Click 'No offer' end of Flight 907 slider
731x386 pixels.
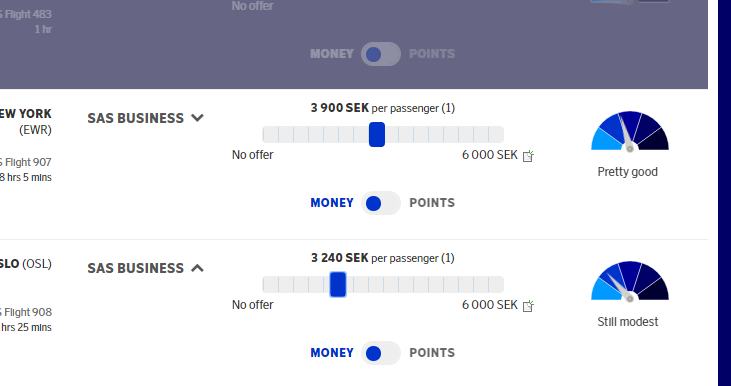pyautogui.click(x=253, y=155)
